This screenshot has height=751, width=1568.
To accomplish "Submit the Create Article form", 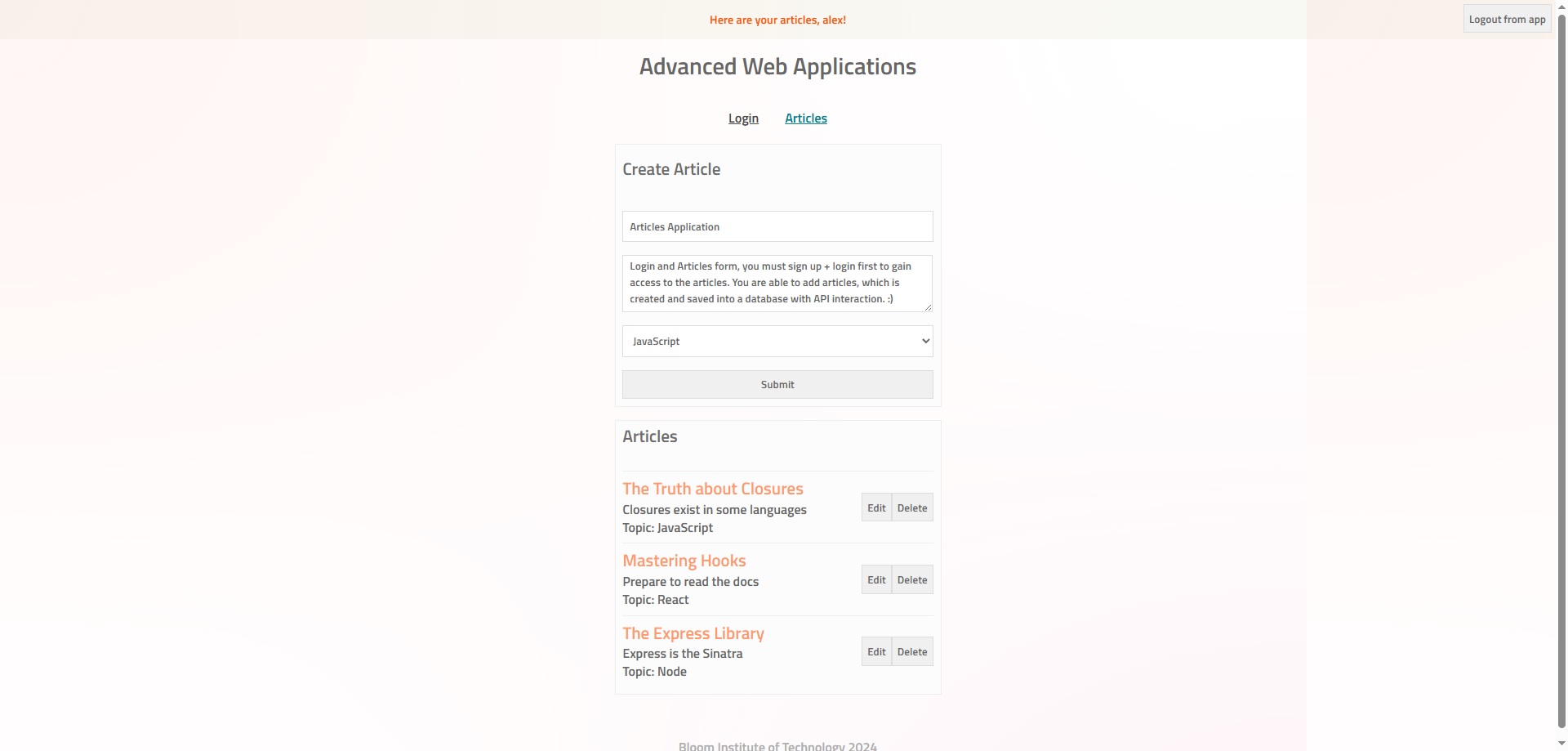I will tap(777, 385).
